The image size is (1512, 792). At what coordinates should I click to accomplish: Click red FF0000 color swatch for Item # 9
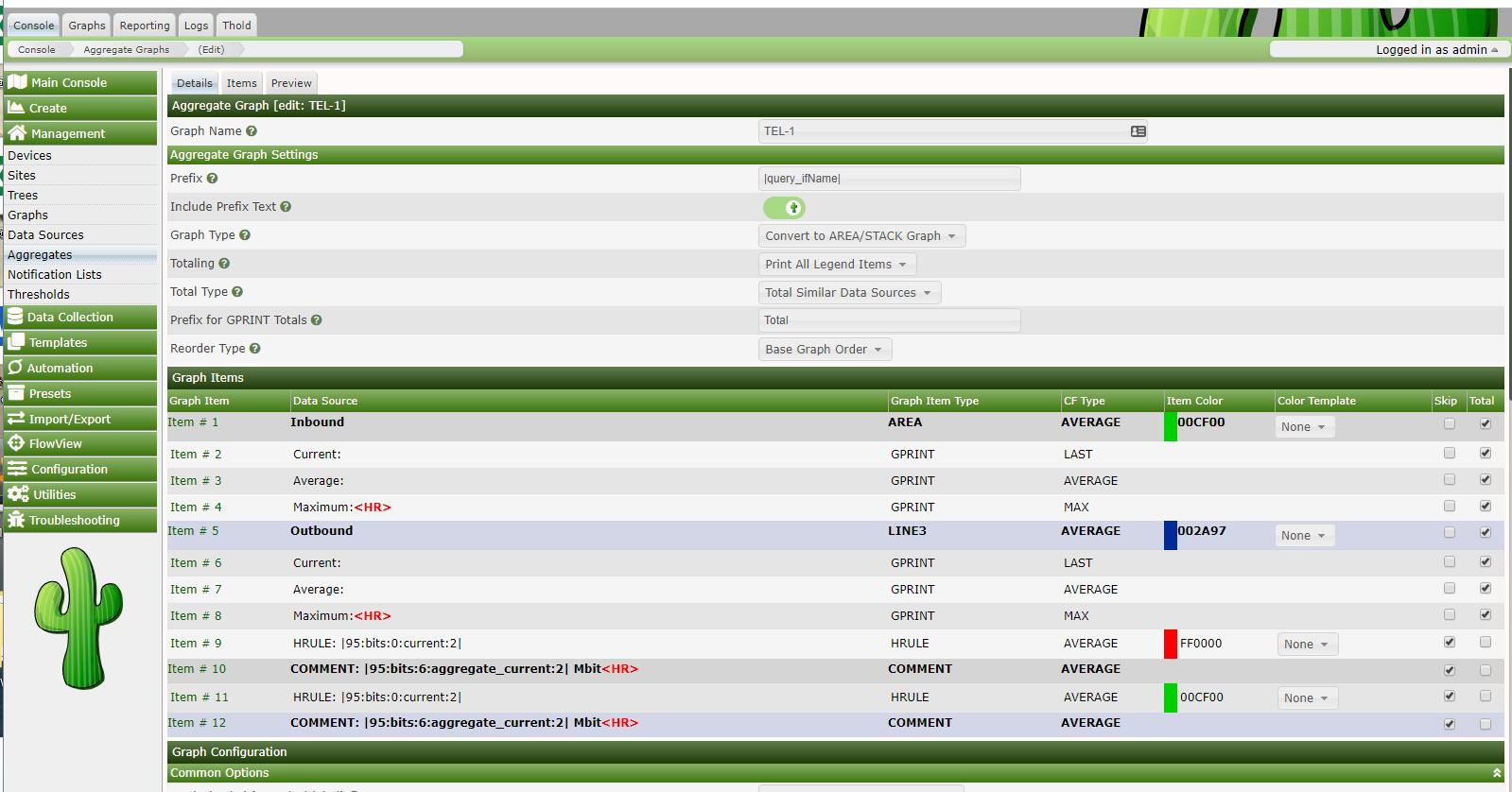point(1171,644)
